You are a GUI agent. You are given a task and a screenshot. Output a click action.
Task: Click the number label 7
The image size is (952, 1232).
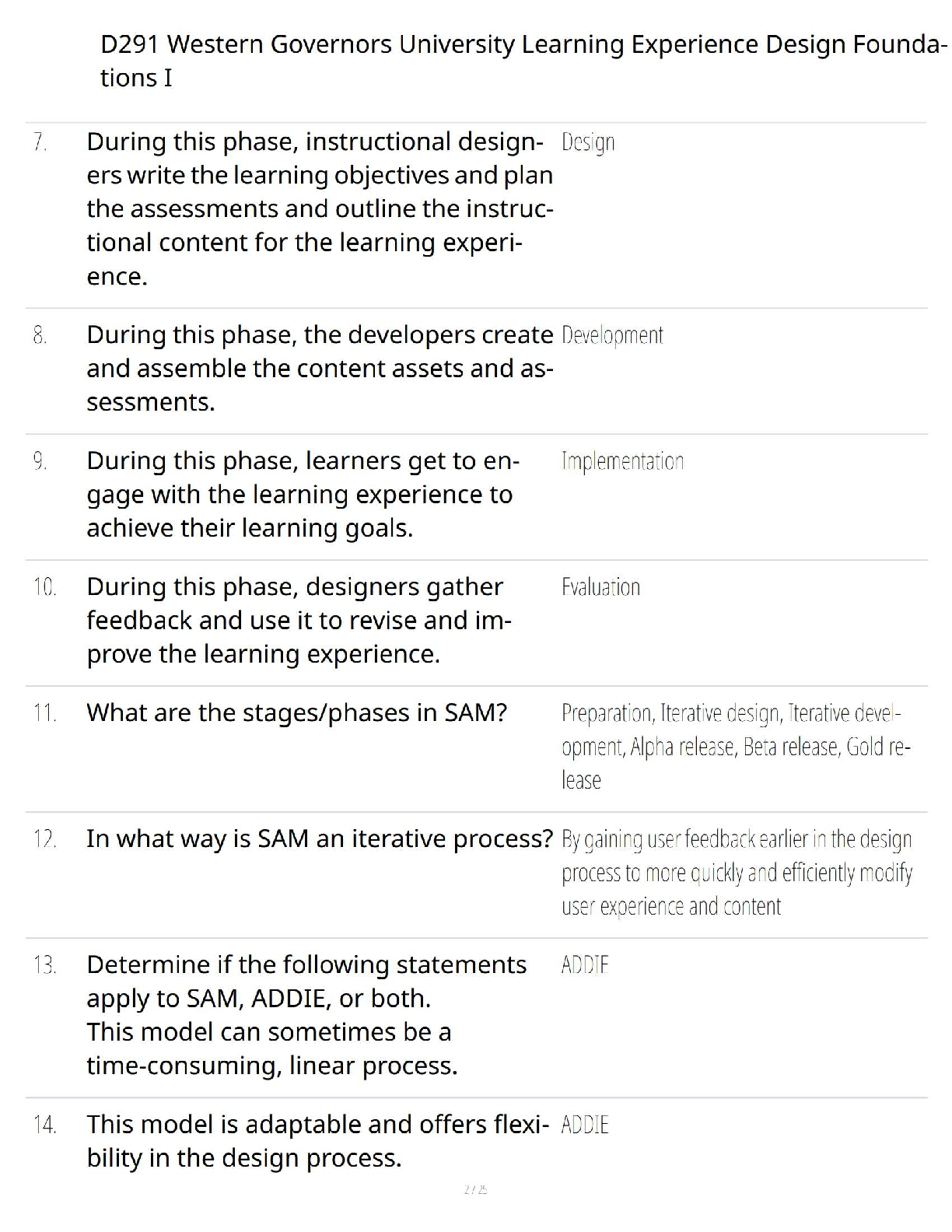pos(40,142)
